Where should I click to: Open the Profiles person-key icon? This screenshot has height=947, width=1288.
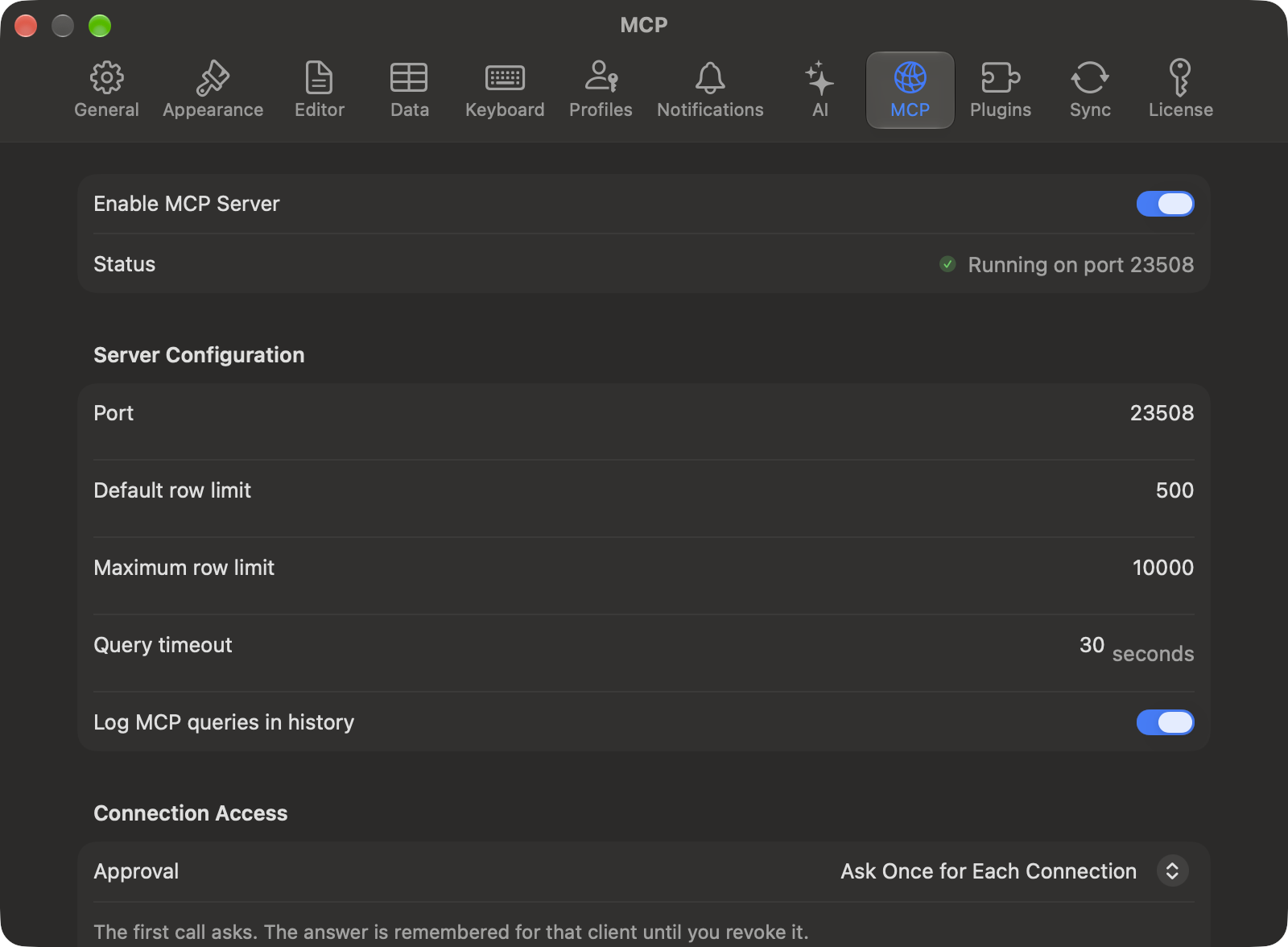(x=601, y=77)
